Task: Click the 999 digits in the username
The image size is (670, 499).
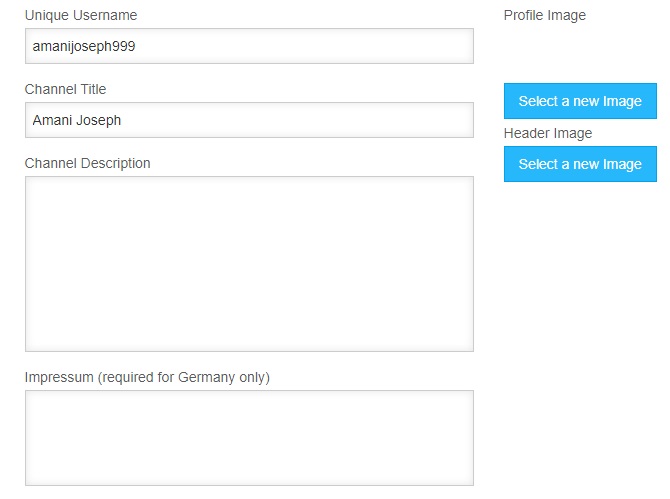Action: point(124,46)
